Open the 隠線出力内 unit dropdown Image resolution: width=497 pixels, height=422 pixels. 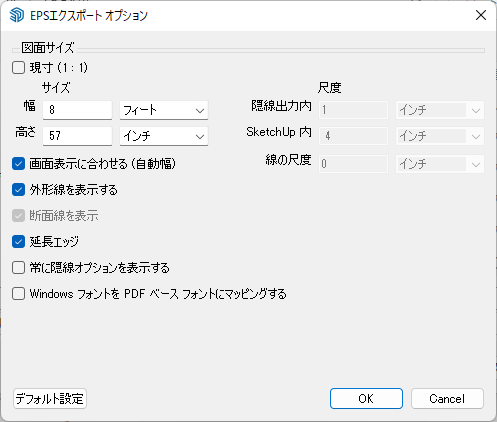[x=440, y=110]
